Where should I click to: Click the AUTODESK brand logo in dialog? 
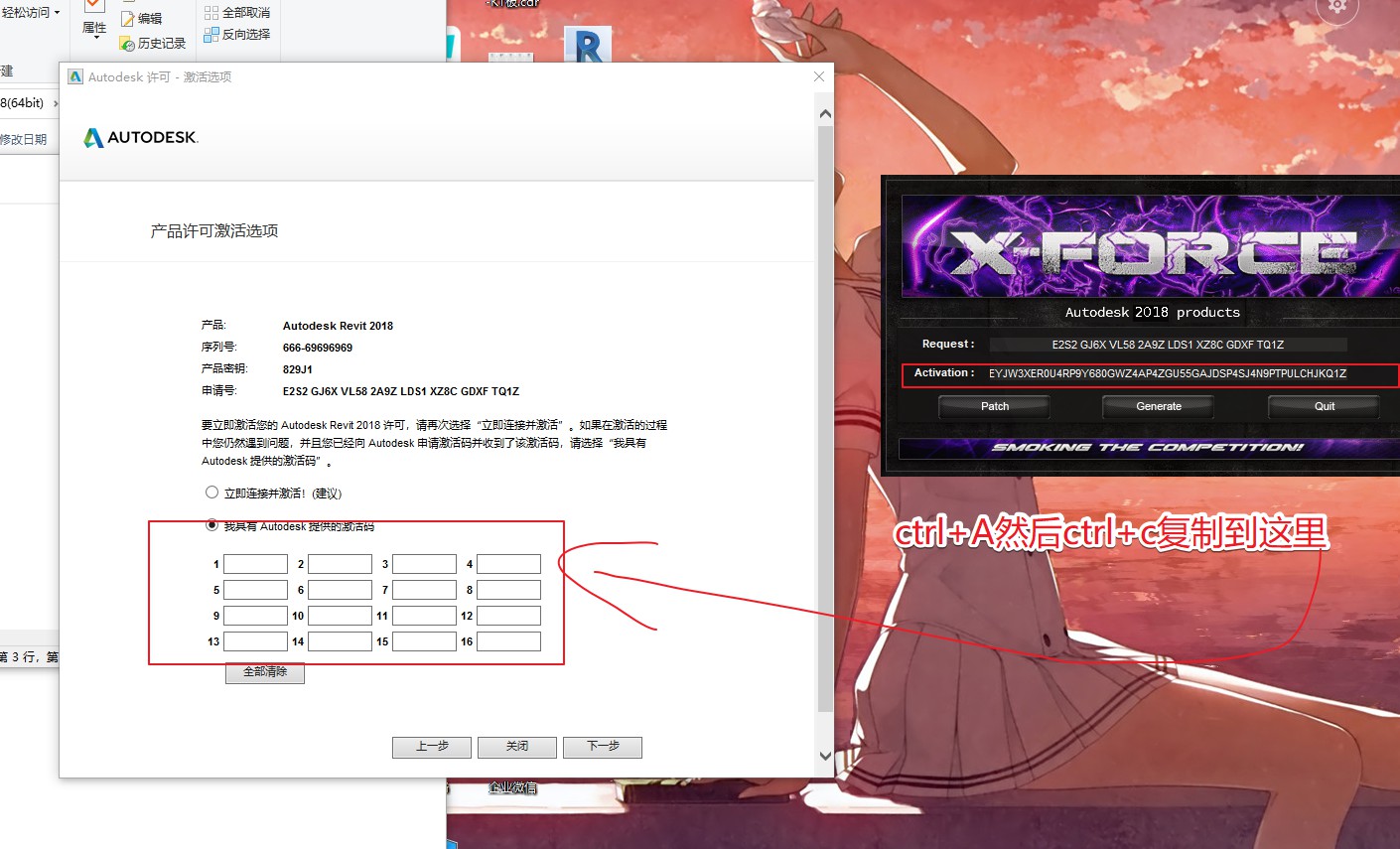pos(141,138)
